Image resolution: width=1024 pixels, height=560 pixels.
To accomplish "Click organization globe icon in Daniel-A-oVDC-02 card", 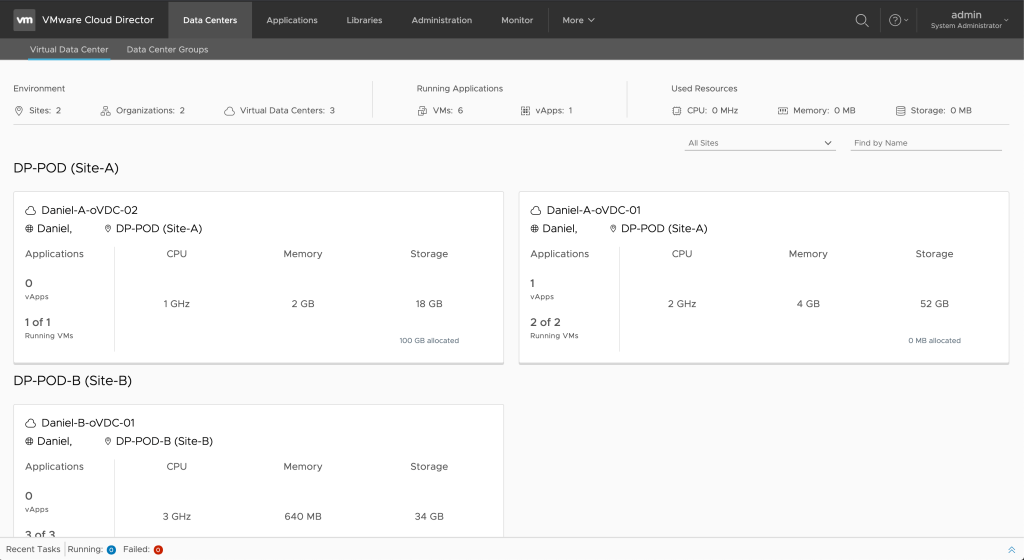I will pos(29,228).
